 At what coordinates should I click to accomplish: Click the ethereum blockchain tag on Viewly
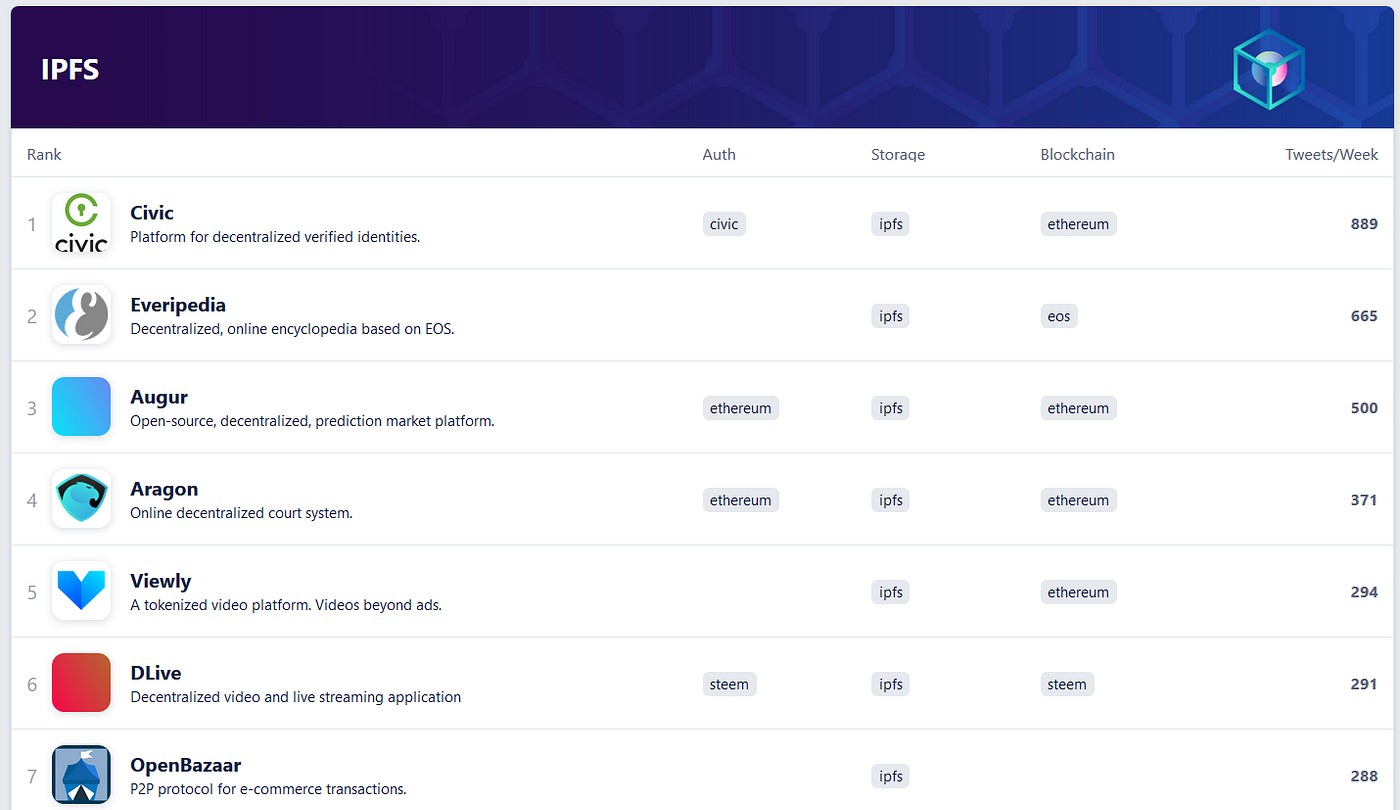coord(1078,592)
